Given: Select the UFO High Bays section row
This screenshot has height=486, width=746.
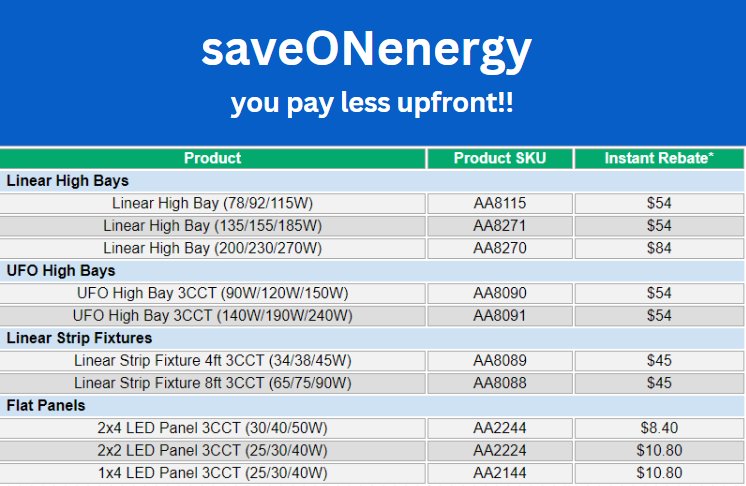Looking at the screenshot, I should pos(372,271).
